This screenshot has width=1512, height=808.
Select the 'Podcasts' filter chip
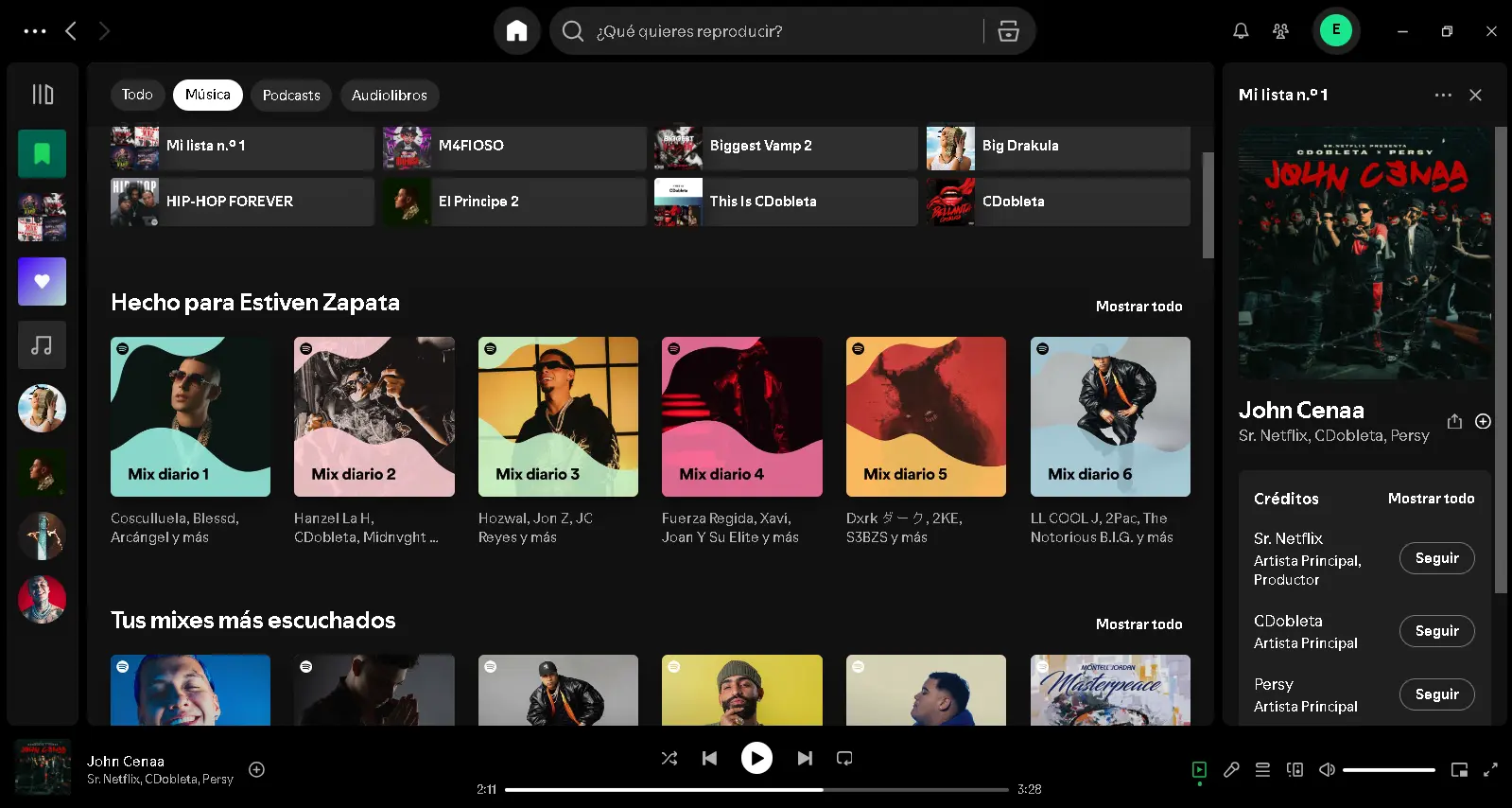point(291,95)
